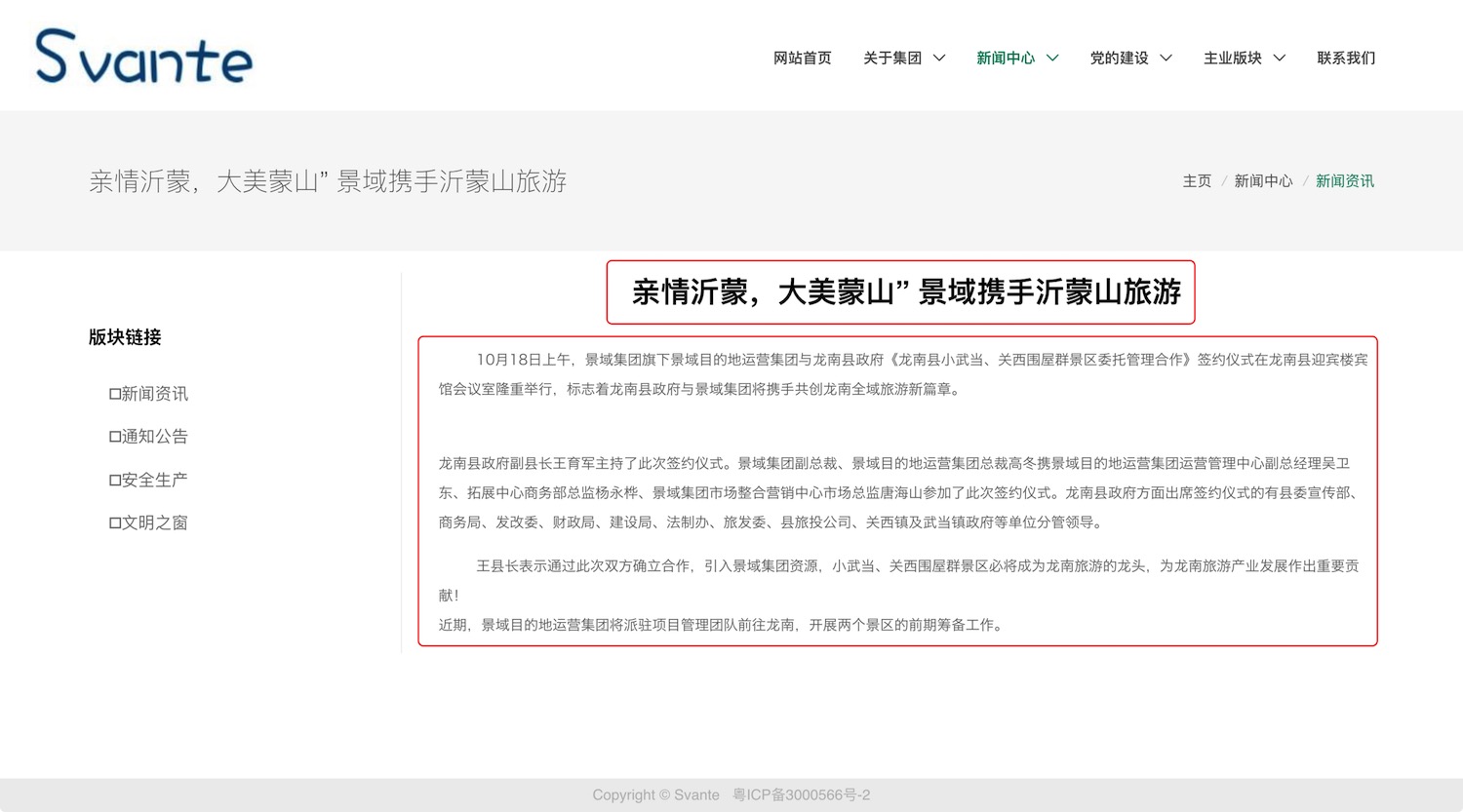
Task: Select 新闻中心 in top navigation
Action: coord(1005,58)
